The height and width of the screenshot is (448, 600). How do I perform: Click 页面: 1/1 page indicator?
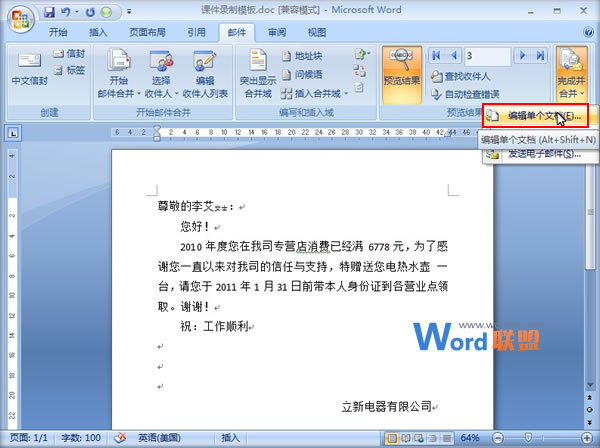pyautogui.click(x=29, y=438)
